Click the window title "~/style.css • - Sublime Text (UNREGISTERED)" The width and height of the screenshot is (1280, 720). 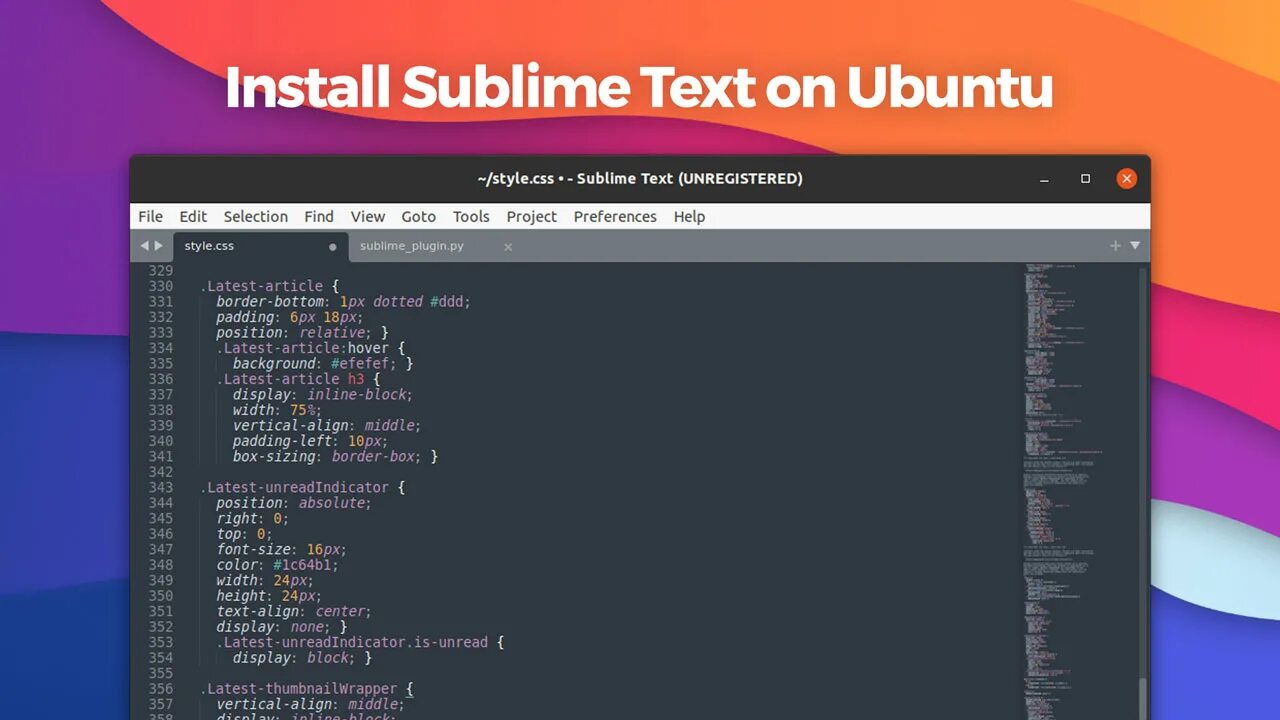[x=640, y=179]
